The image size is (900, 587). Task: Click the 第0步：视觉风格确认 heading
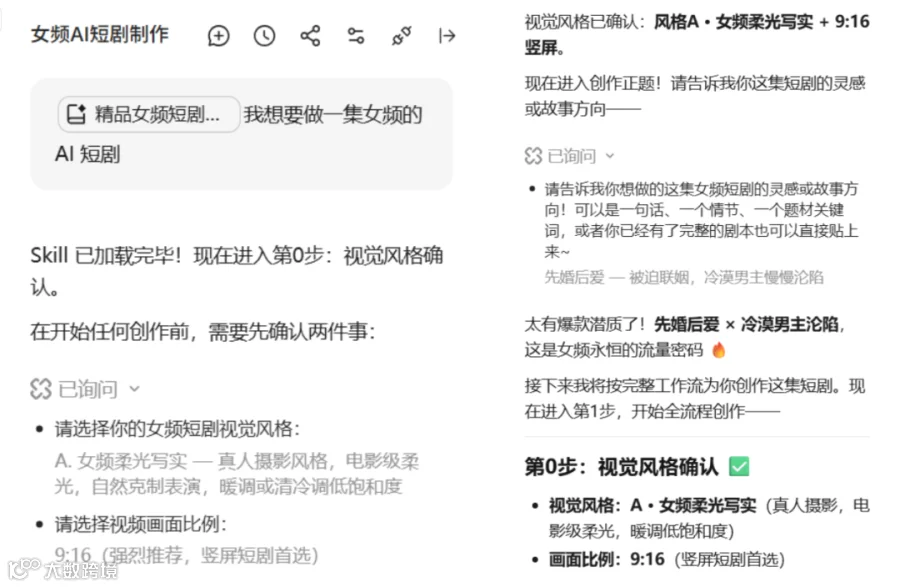pos(622,467)
